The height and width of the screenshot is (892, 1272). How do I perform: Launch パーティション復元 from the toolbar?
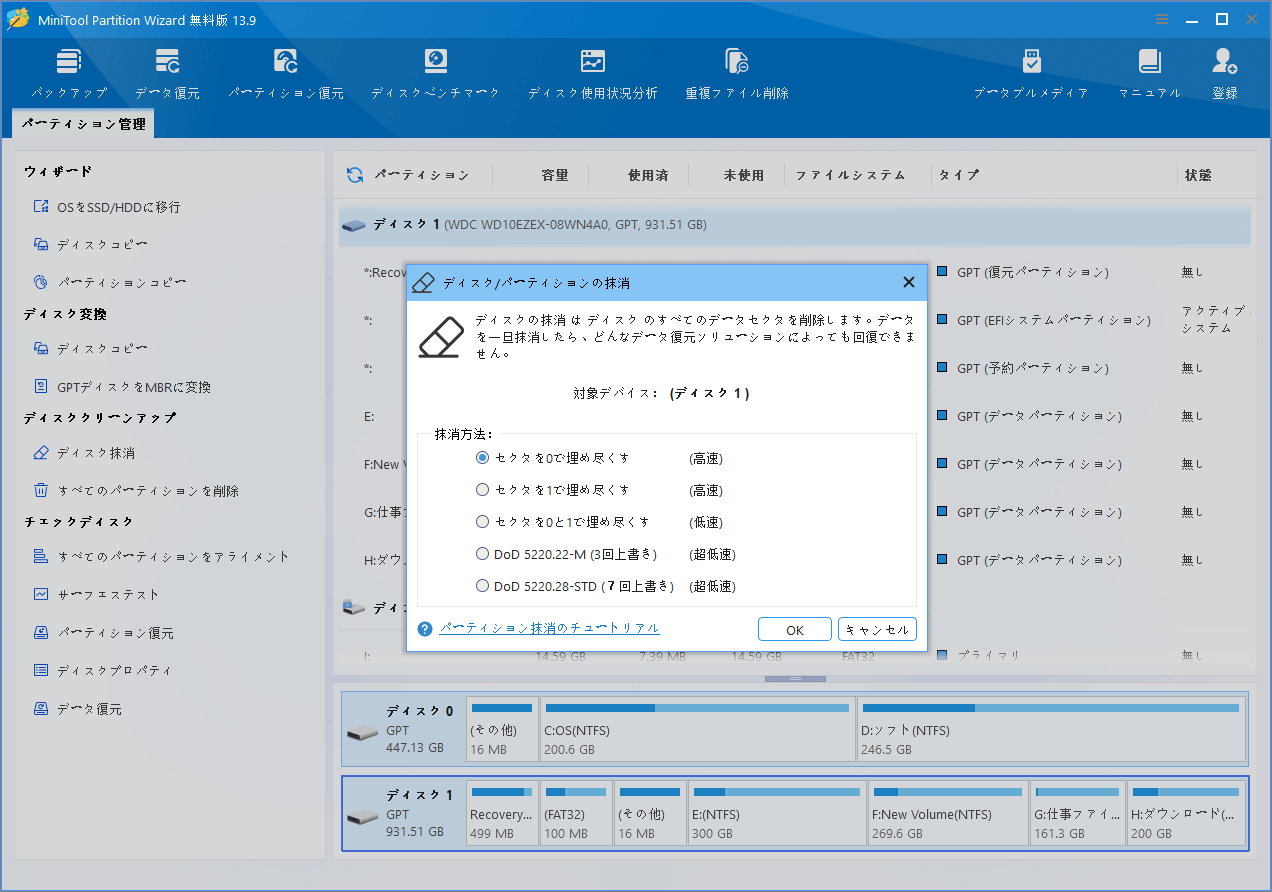pyautogui.click(x=286, y=74)
